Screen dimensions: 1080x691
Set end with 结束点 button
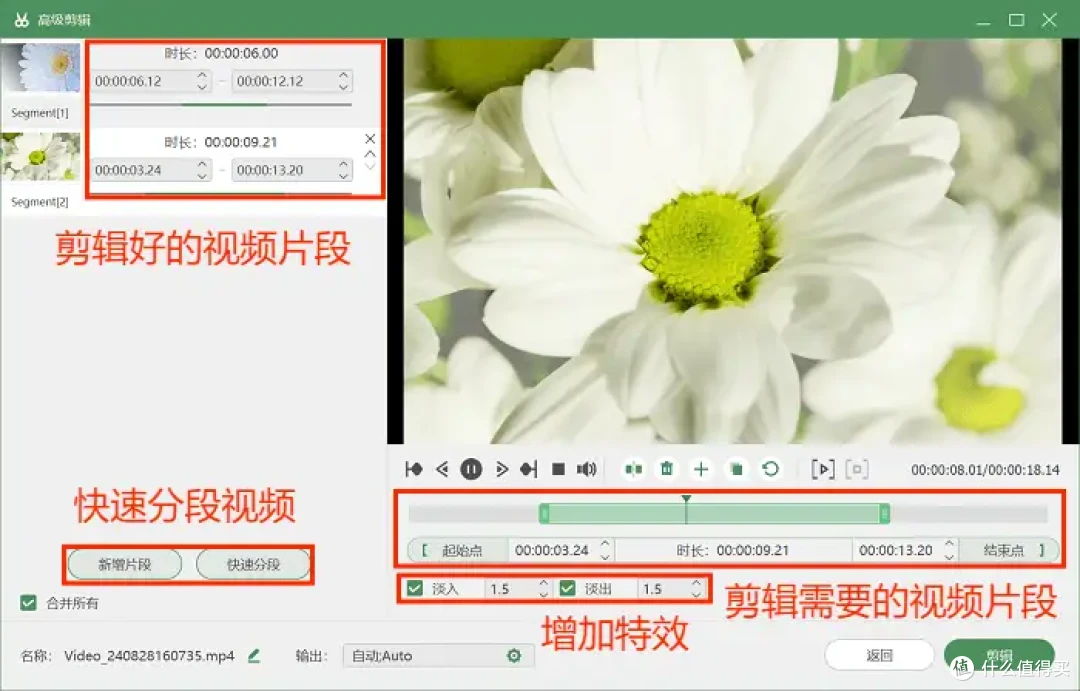pyautogui.click(x=1009, y=550)
